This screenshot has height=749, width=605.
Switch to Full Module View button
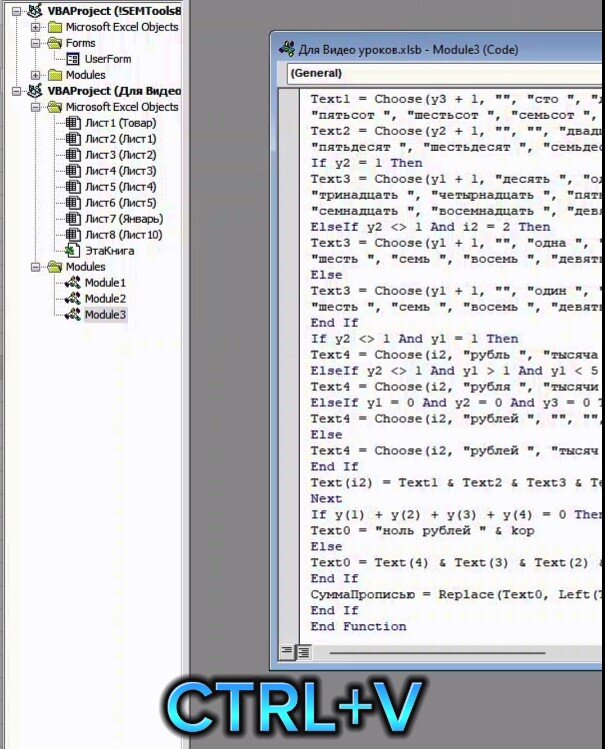click(303, 651)
